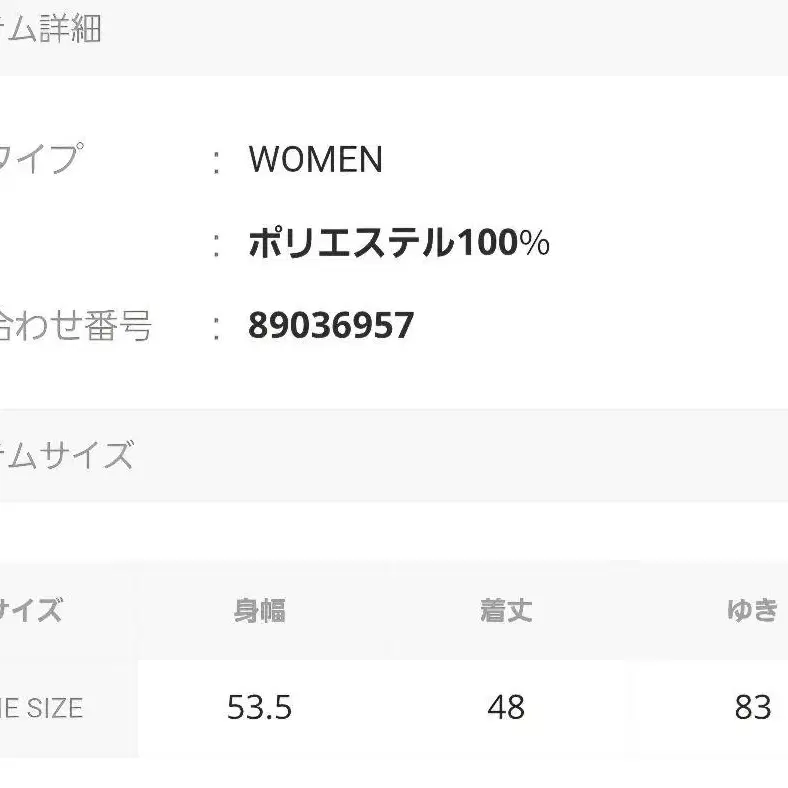Image resolution: width=788 pixels, height=788 pixels.
Task: Click the 48 length value
Action: [x=506, y=708]
